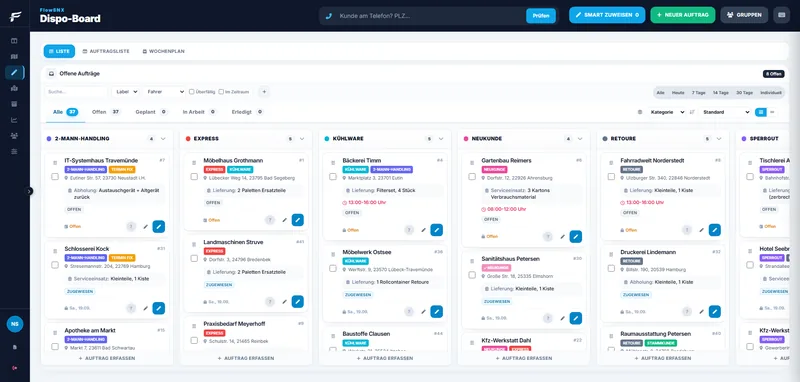Create order with NEUER AUFTRAG button
The height and width of the screenshot is (382, 800).
[x=683, y=15]
